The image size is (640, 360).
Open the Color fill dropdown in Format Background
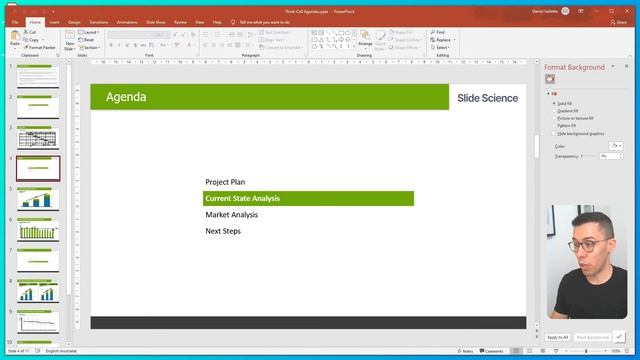[x=616, y=146]
